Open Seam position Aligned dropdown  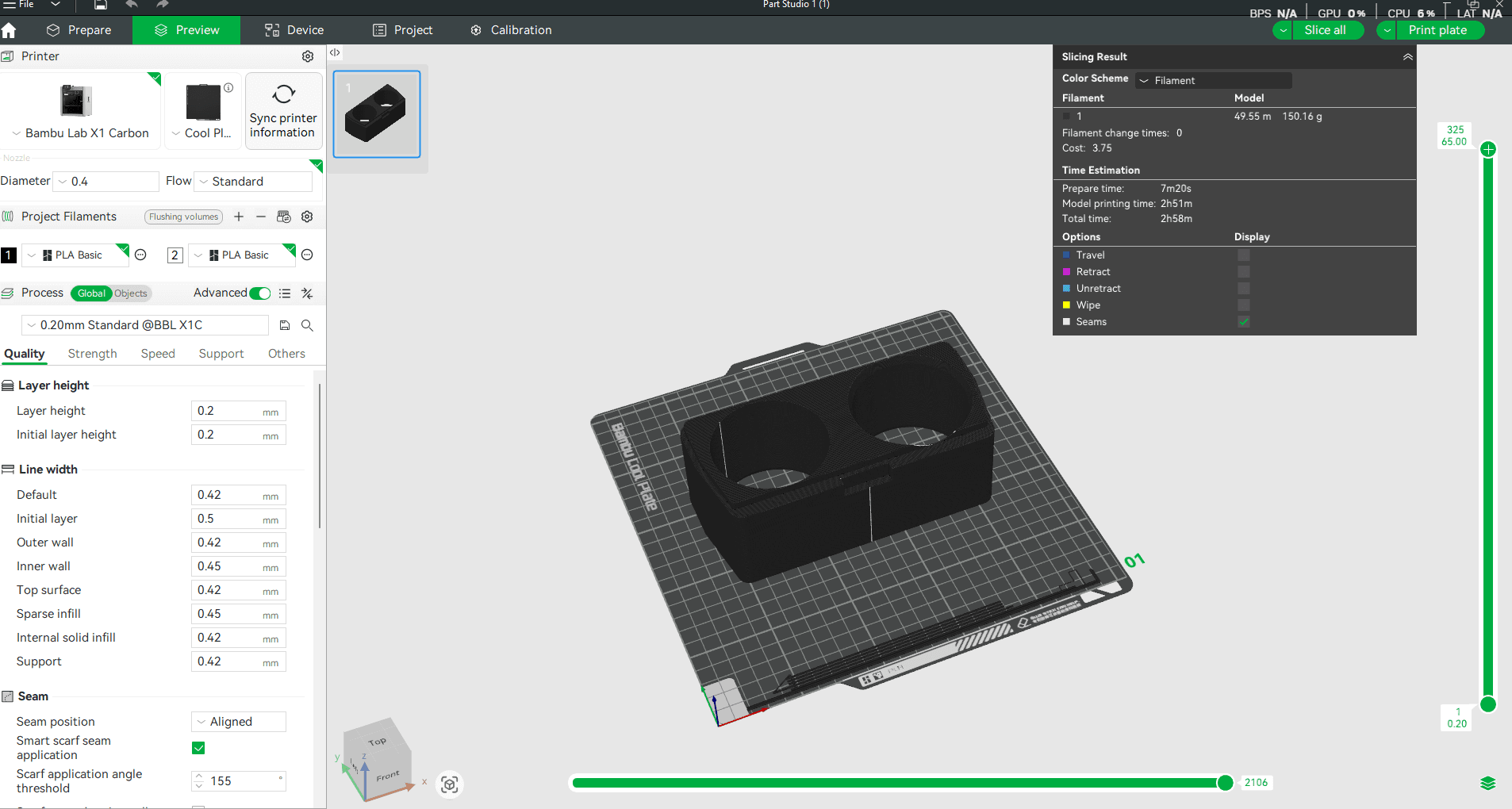coord(239,722)
